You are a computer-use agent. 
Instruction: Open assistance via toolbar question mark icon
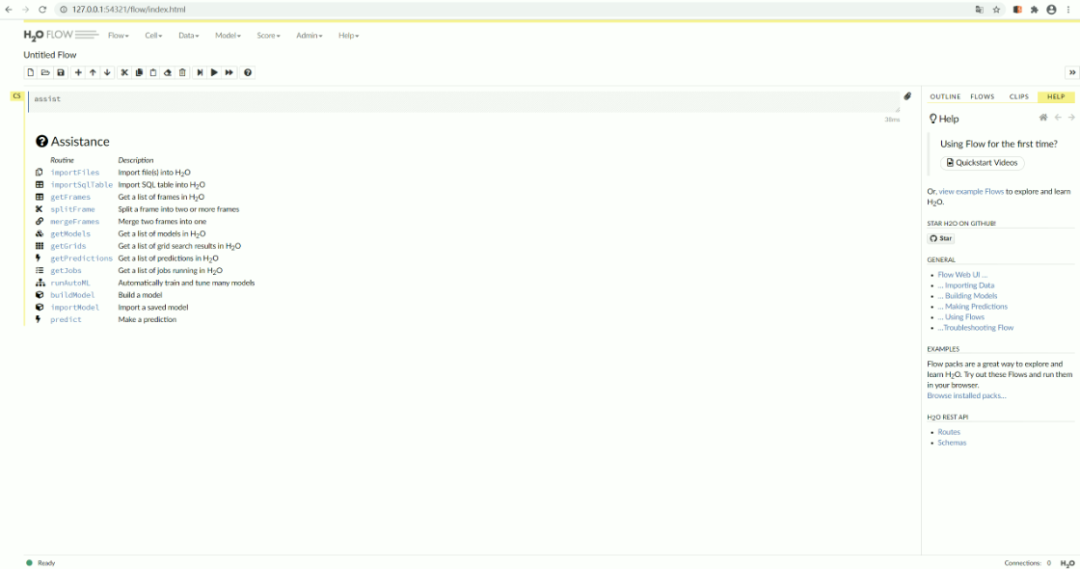[x=247, y=72]
